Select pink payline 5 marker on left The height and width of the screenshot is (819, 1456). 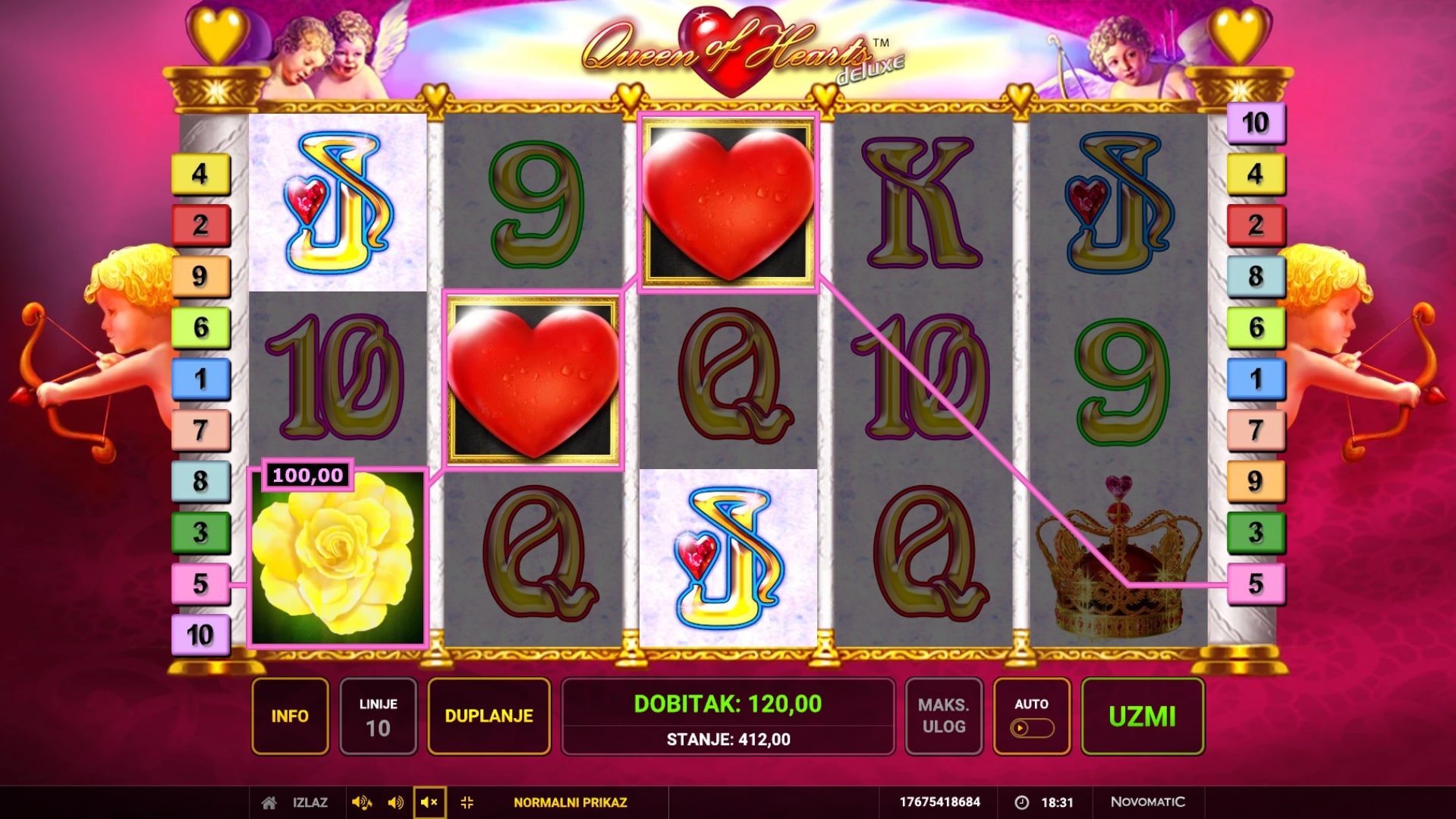(x=200, y=584)
